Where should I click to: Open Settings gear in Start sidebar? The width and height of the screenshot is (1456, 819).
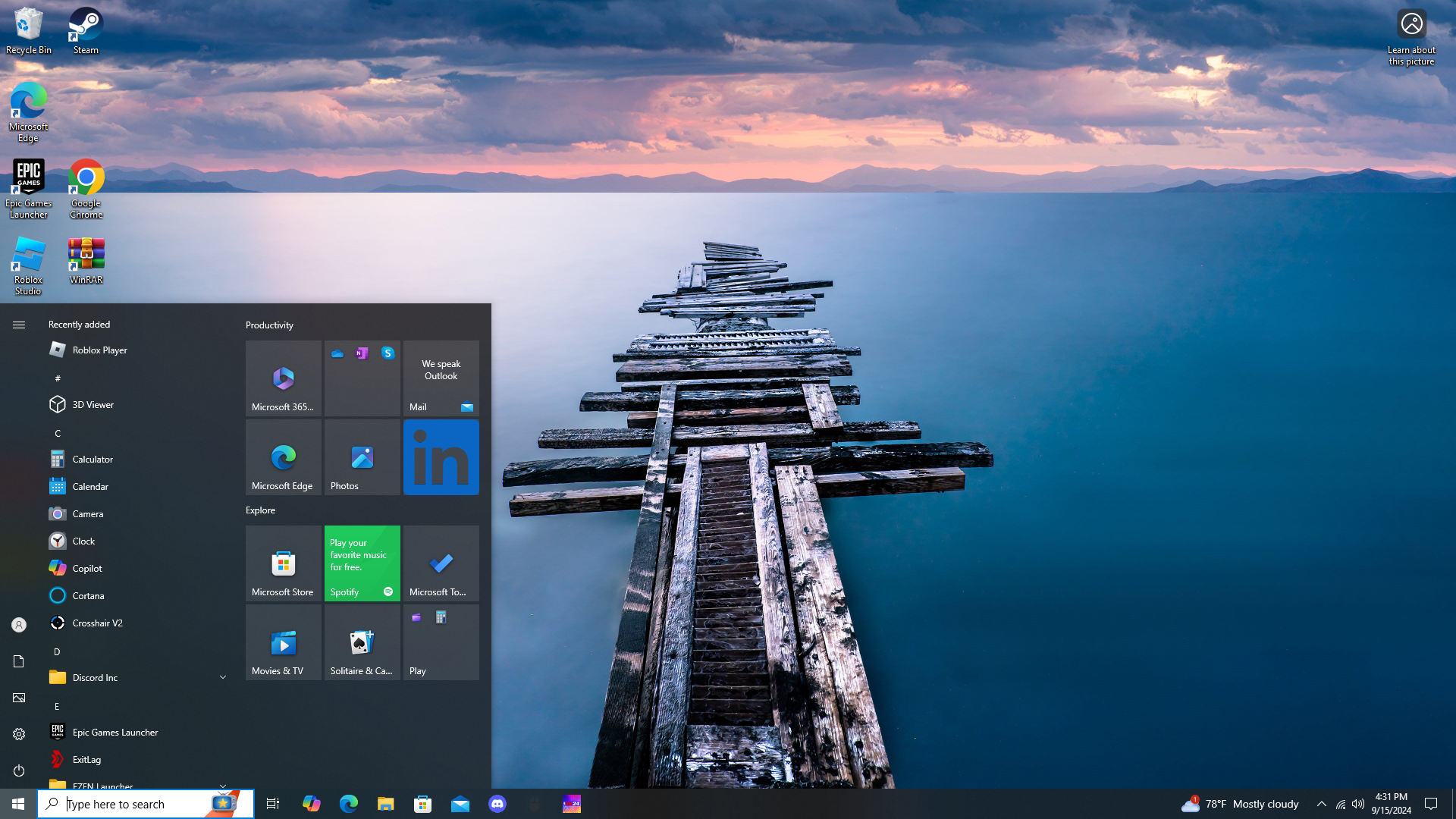(x=19, y=734)
